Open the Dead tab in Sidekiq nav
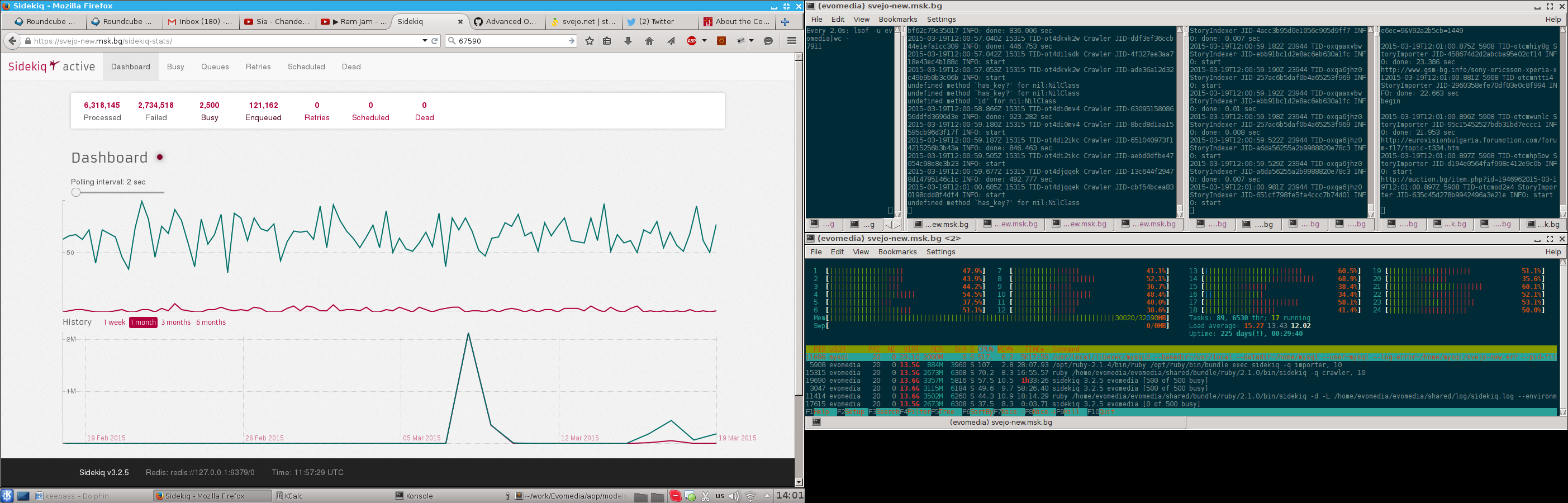This screenshot has height=503, width=1568. click(x=351, y=67)
